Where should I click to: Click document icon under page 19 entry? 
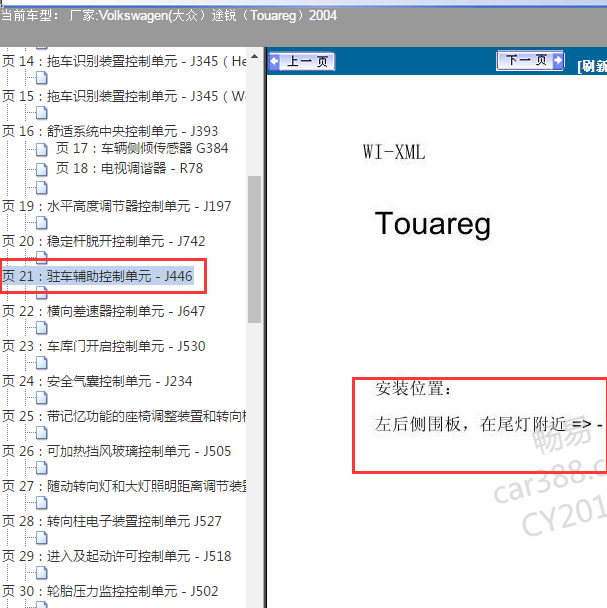pos(42,223)
